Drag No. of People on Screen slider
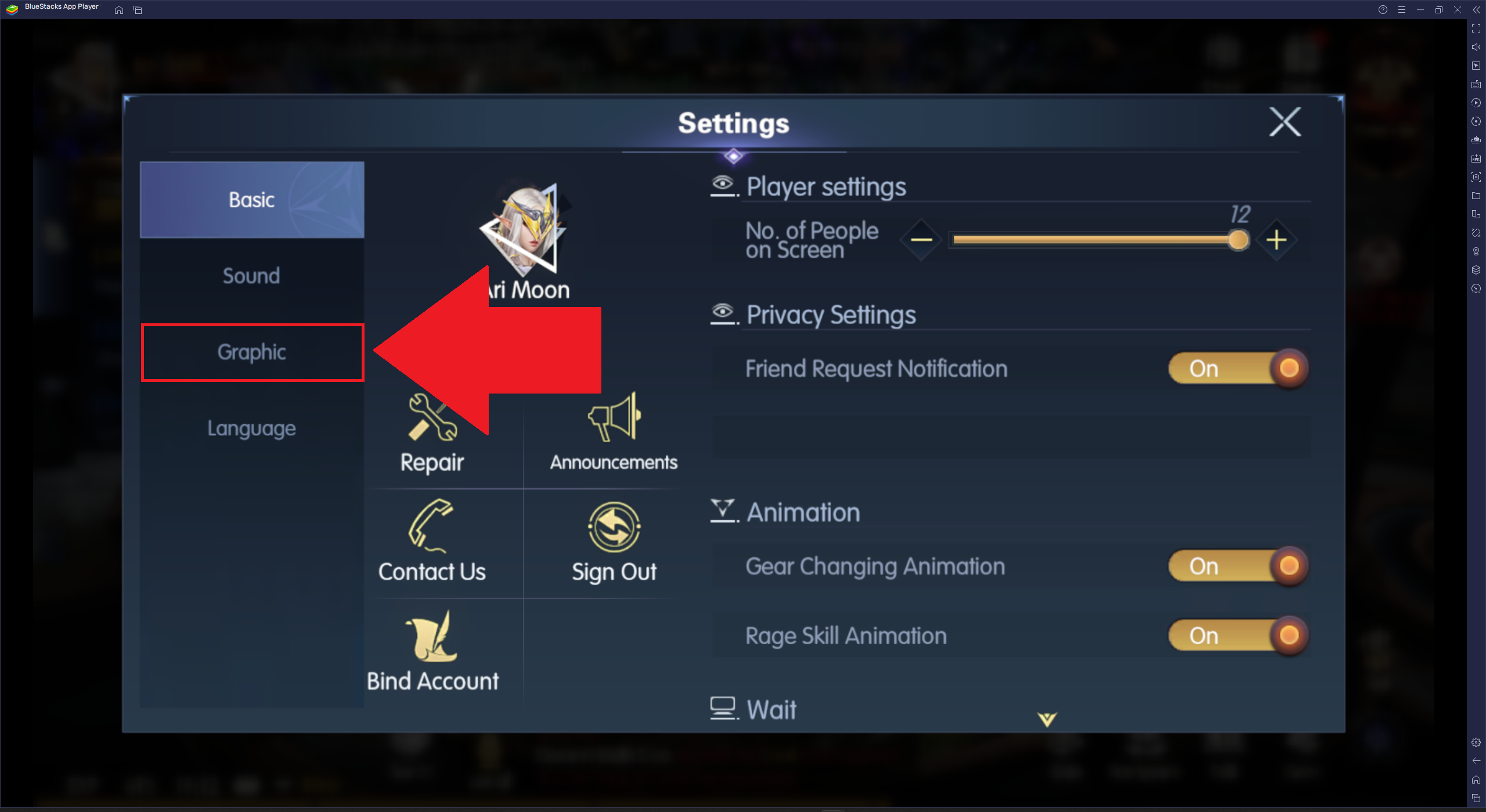The image size is (1486, 812). coord(1239,239)
